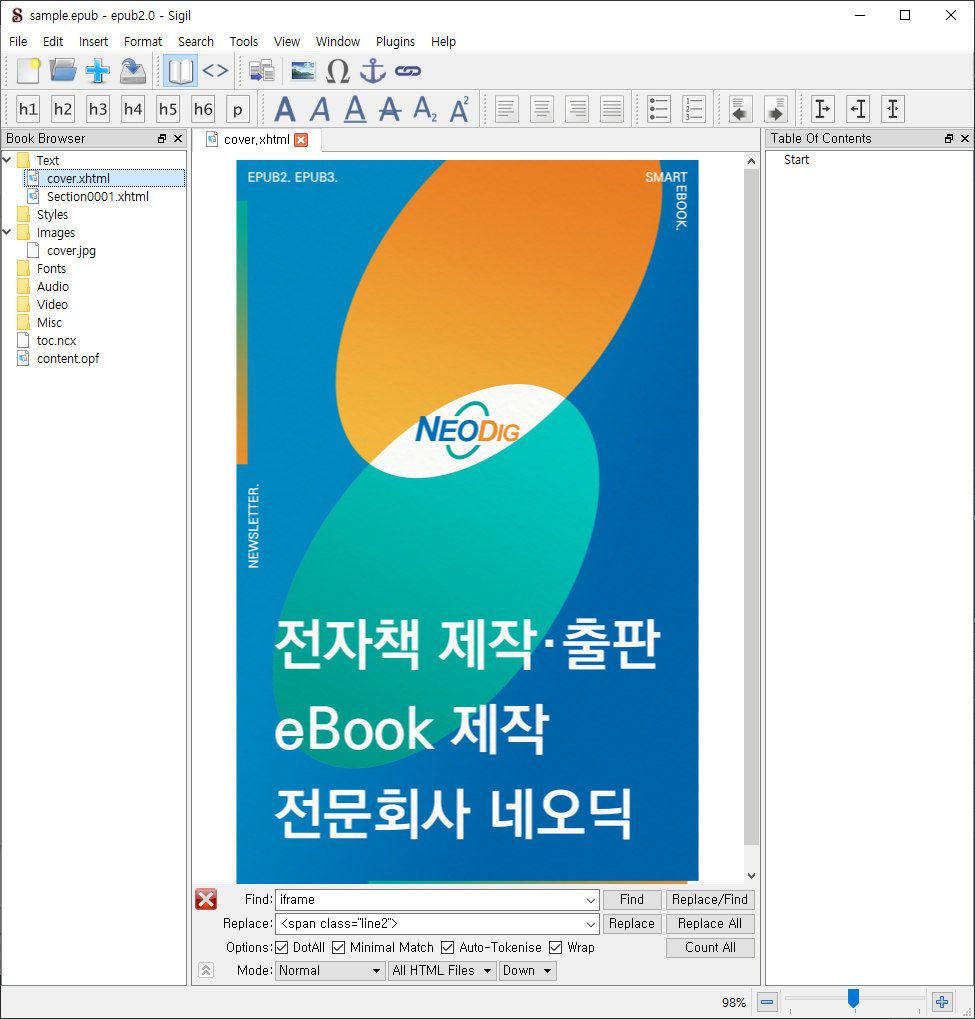Image resolution: width=975 pixels, height=1019 pixels.
Task: Insert a numbered list
Action: coord(694,109)
